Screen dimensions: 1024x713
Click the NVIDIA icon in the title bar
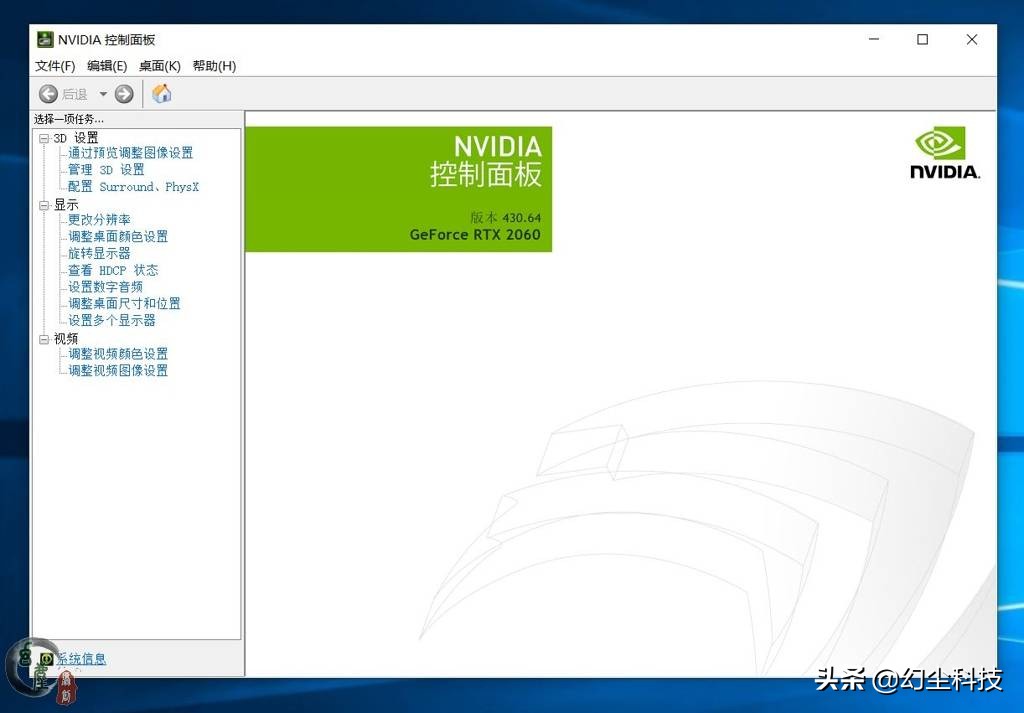tap(43, 39)
